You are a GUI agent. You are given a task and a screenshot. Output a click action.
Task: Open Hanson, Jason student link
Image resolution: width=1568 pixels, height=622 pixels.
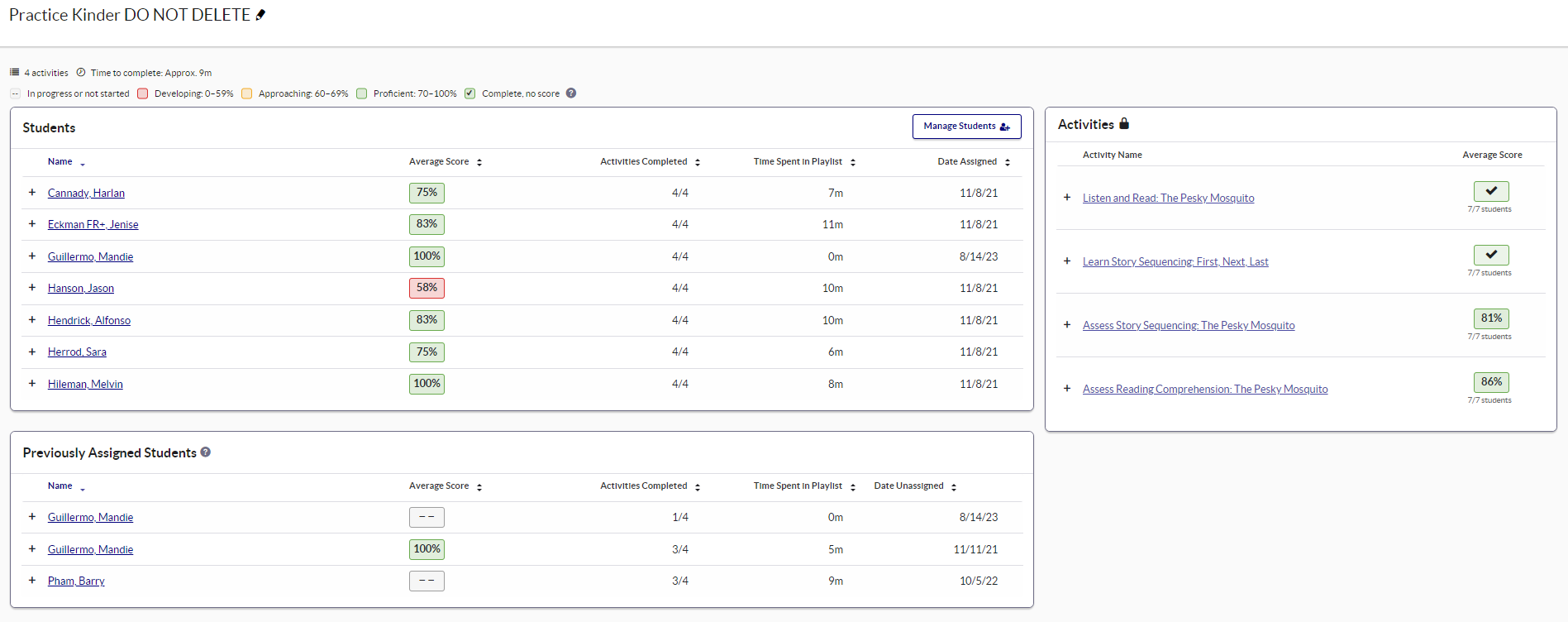81,288
